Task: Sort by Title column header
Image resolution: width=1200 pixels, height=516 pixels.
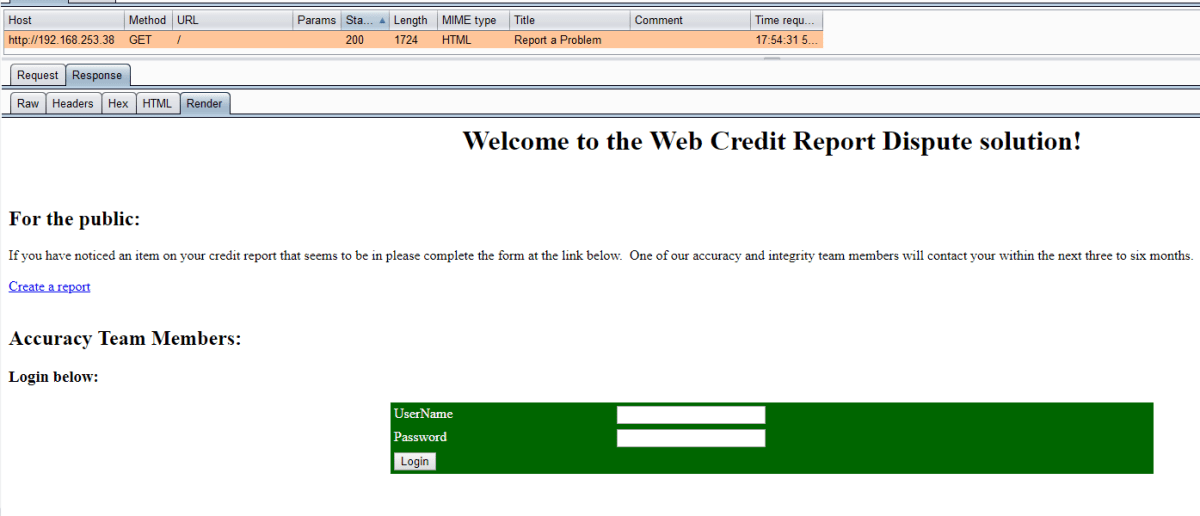Action: tap(569, 20)
